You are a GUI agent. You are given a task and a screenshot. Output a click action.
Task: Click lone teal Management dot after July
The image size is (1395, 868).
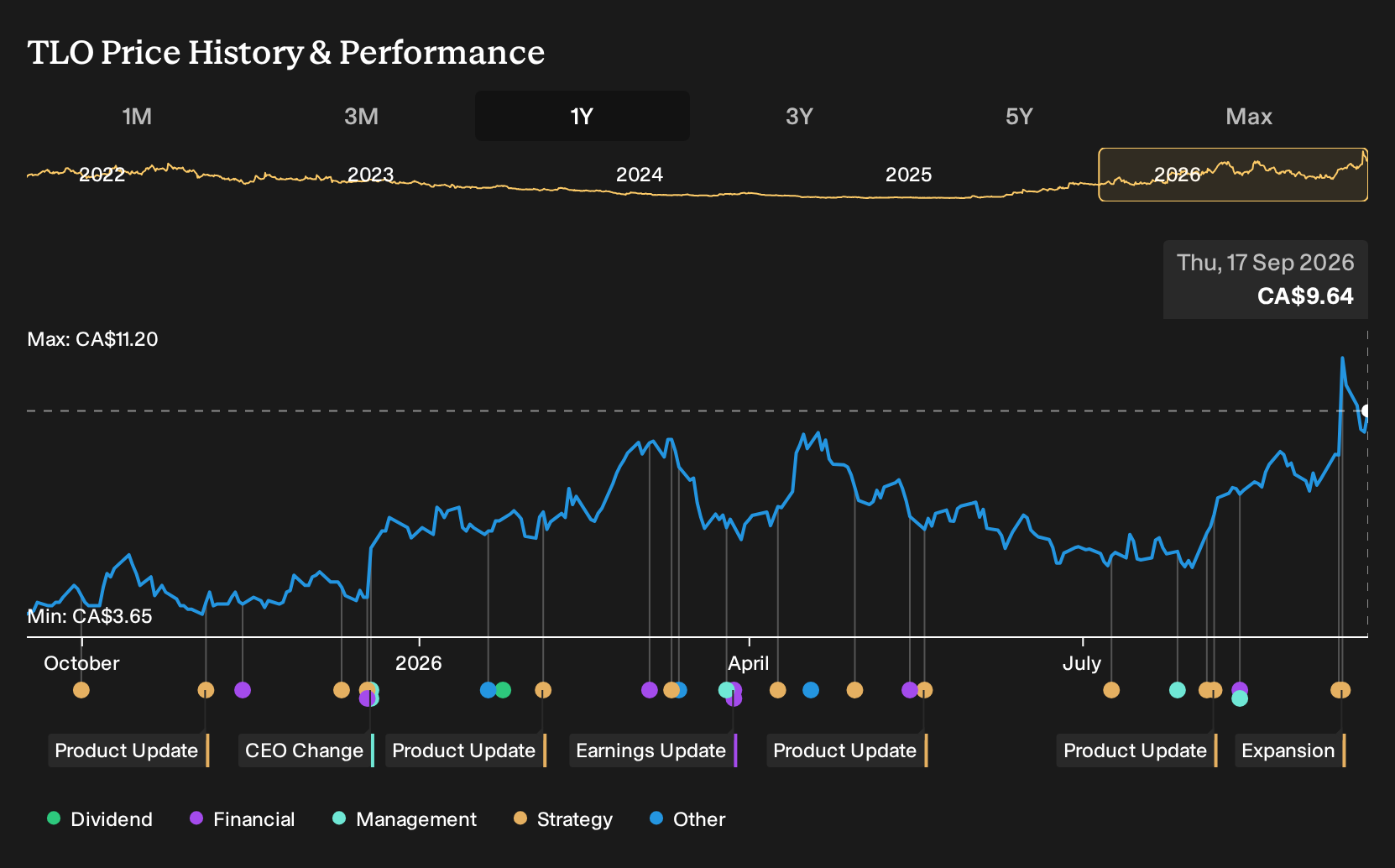[x=1178, y=690]
